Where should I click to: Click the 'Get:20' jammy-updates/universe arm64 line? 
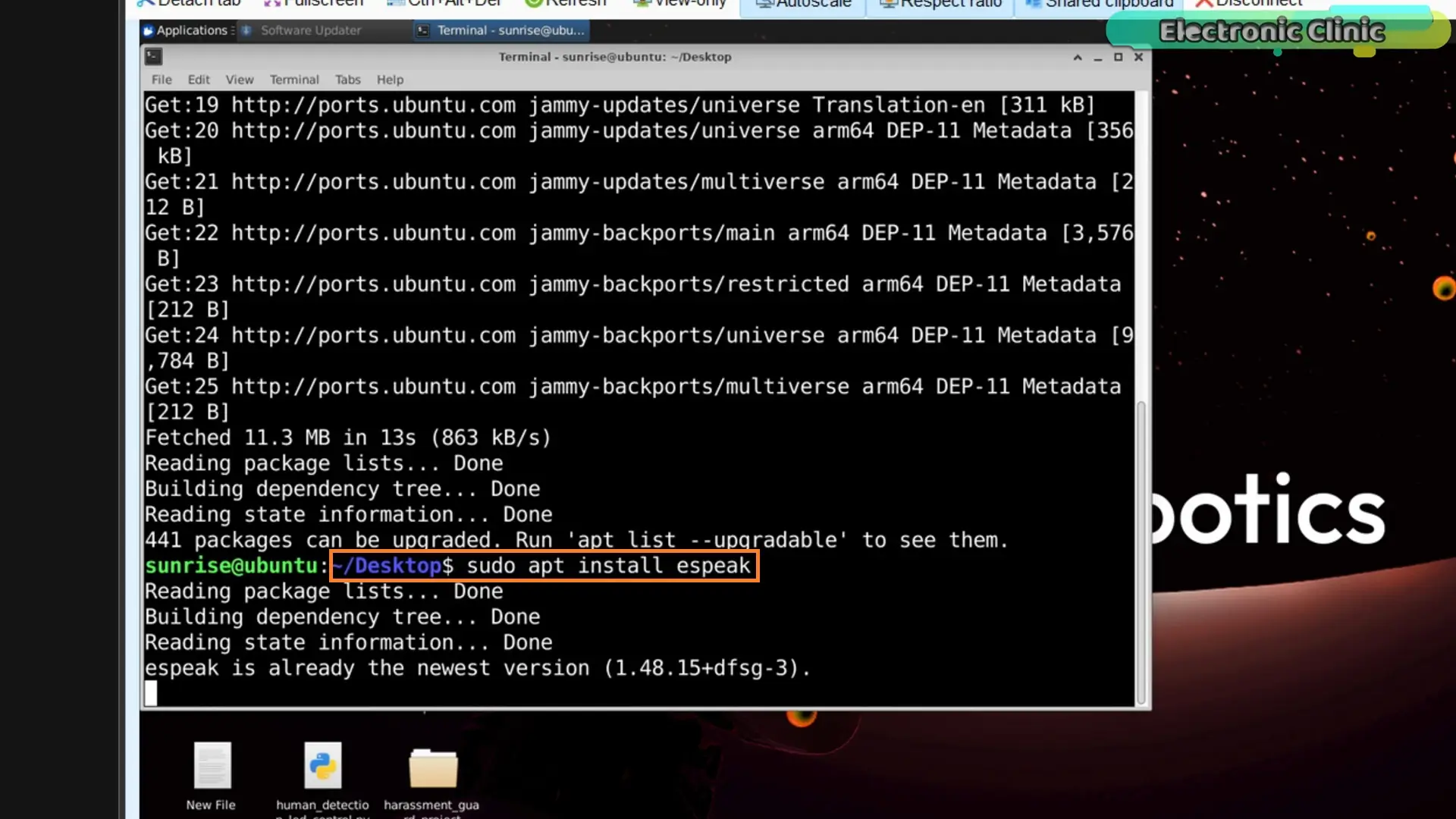pyautogui.click(x=639, y=143)
